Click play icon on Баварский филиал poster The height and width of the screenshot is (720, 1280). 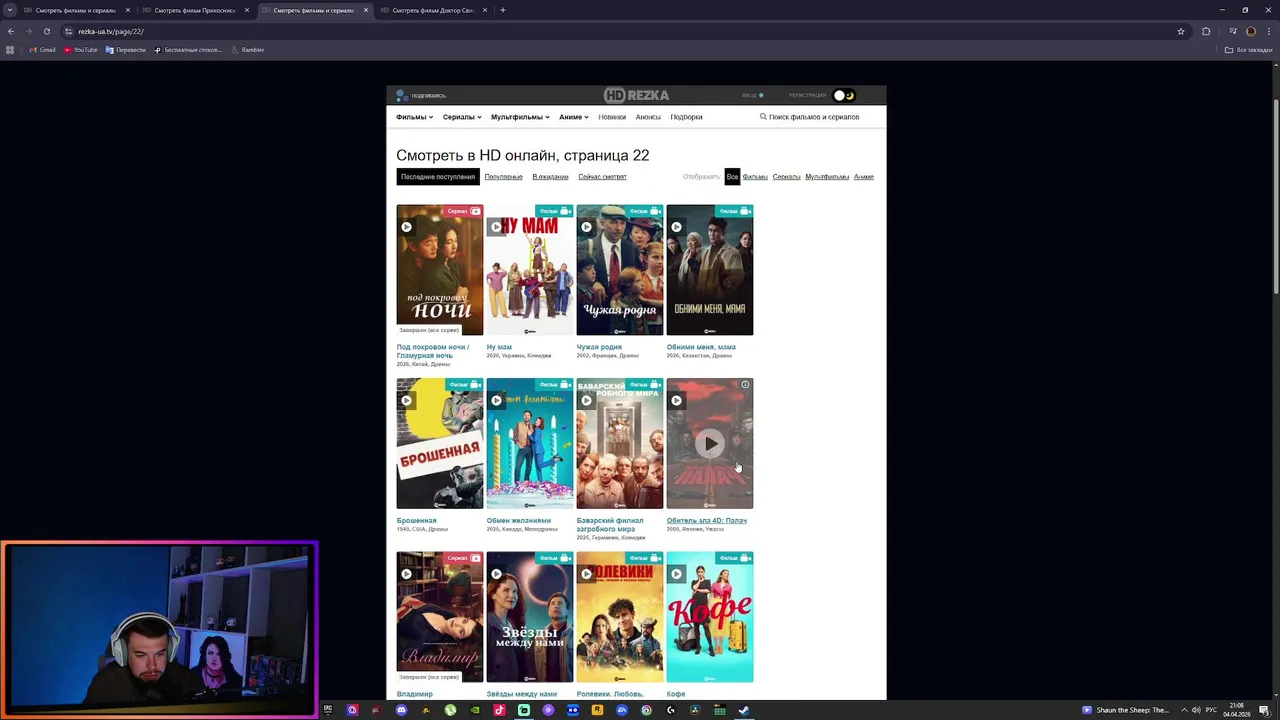586,400
